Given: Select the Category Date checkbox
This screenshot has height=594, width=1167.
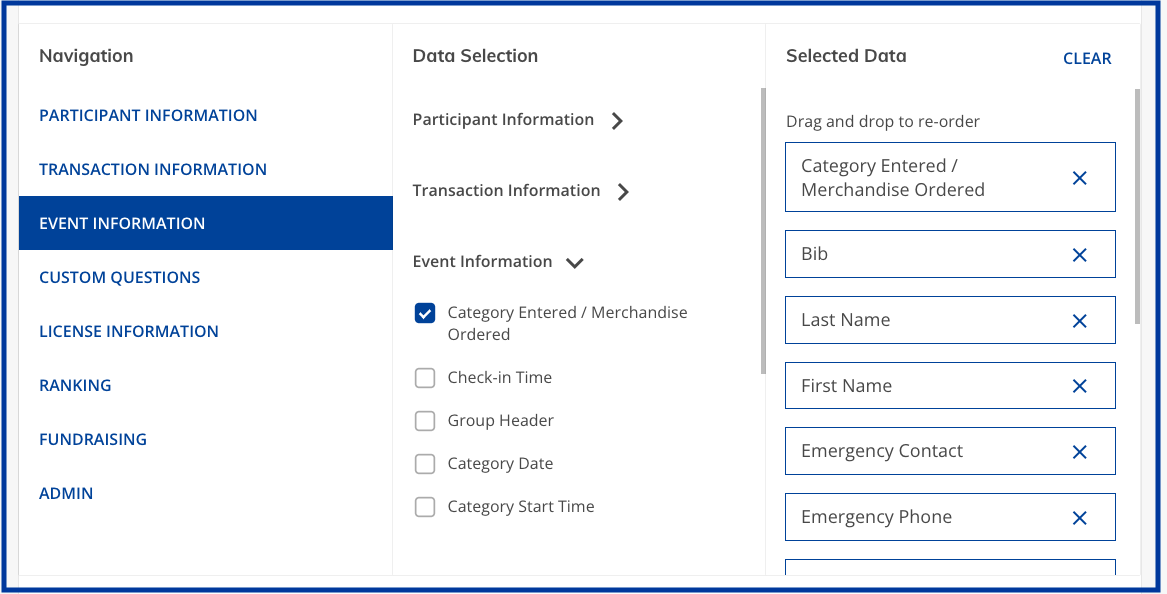Looking at the screenshot, I should click(x=425, y=464).
